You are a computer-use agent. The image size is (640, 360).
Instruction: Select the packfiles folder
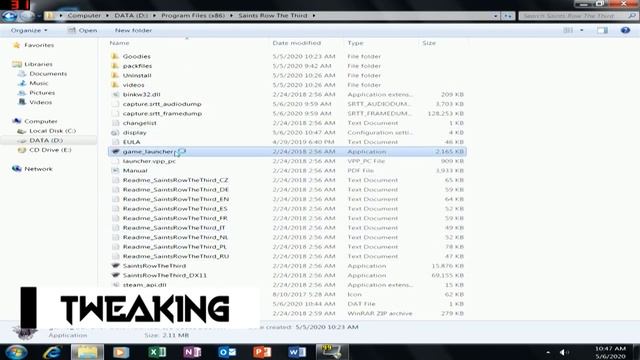[137, 66]
